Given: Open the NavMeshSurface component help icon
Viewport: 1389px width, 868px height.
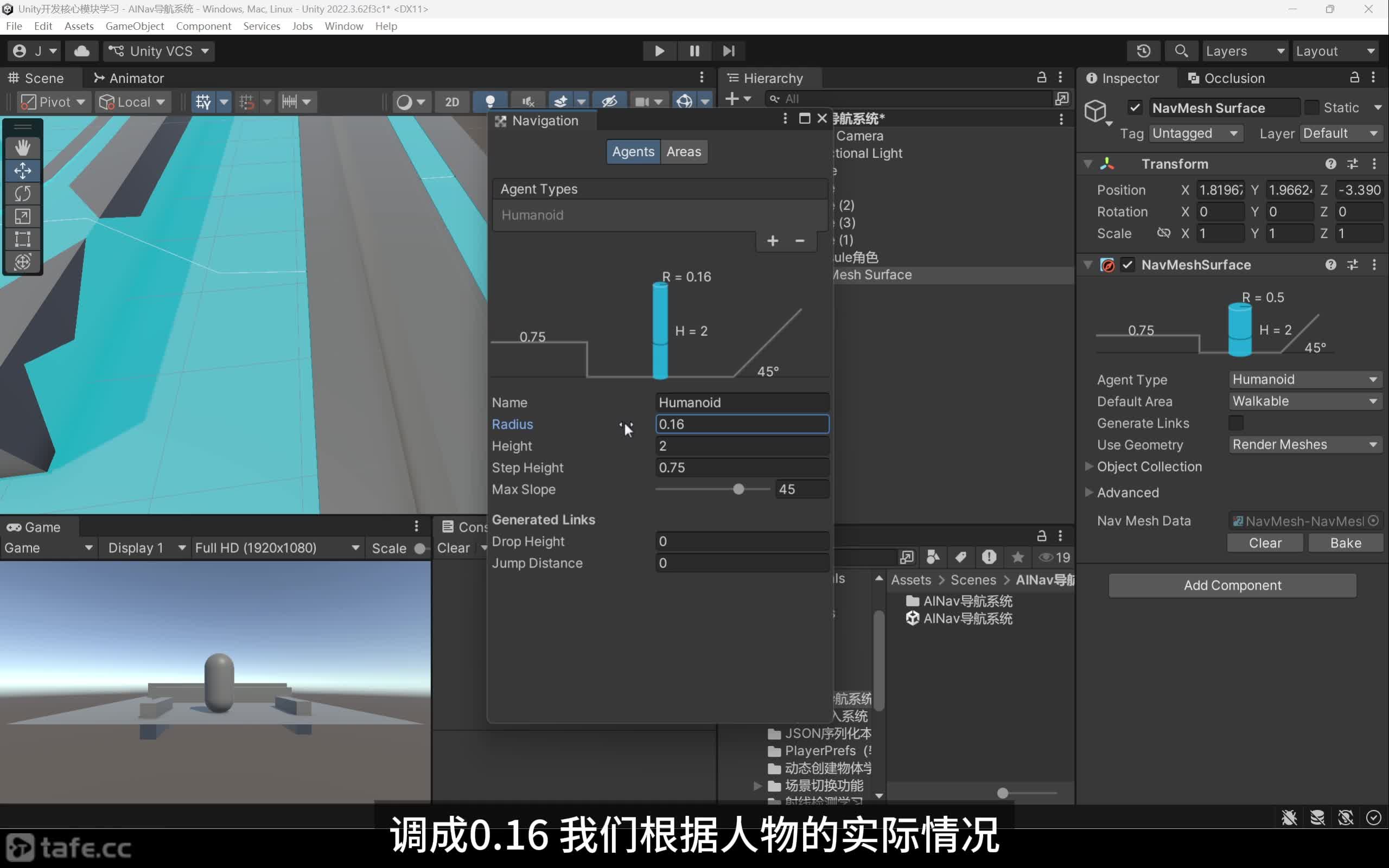Looking at the screenshot, I should (1330, 265).
